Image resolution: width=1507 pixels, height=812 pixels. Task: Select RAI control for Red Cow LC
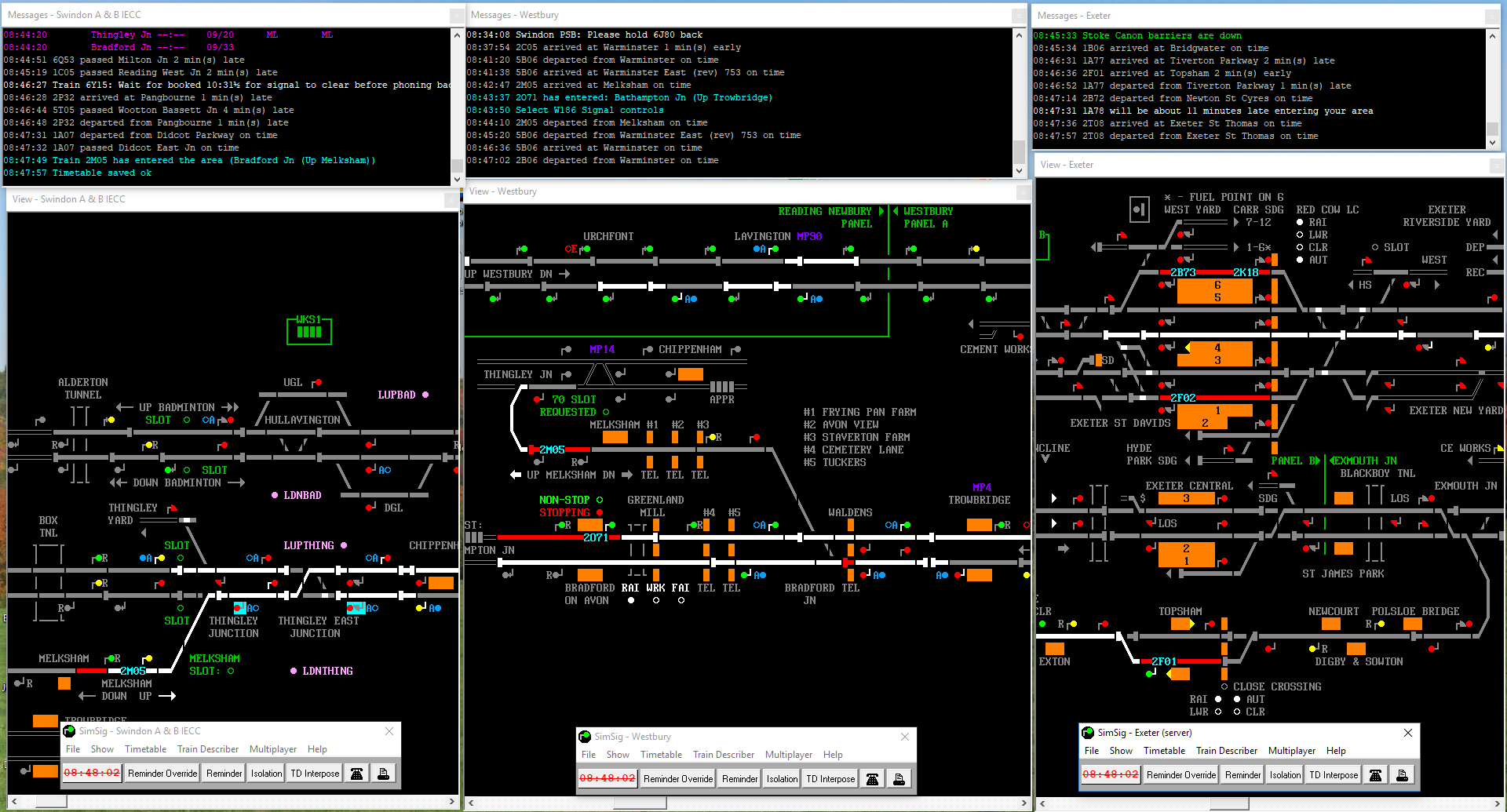tap(1300, 222)
